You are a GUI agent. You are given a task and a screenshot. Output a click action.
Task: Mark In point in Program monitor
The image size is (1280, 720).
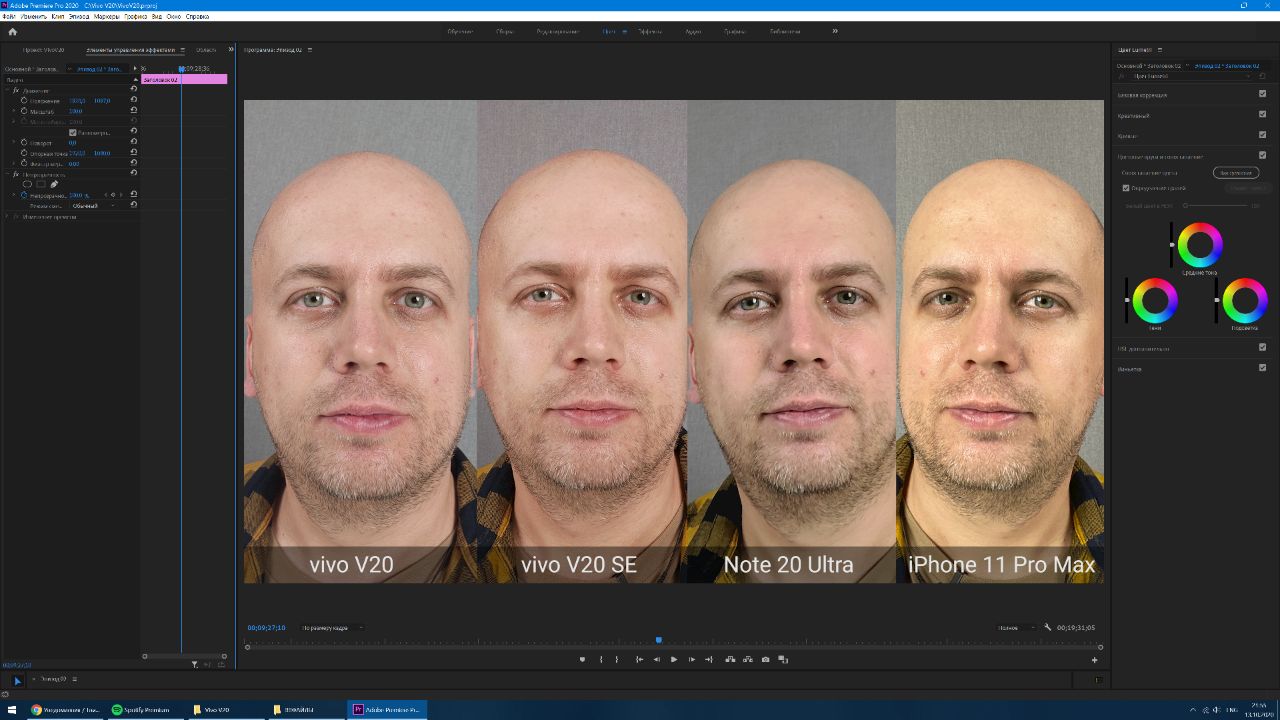coord(600,659)
